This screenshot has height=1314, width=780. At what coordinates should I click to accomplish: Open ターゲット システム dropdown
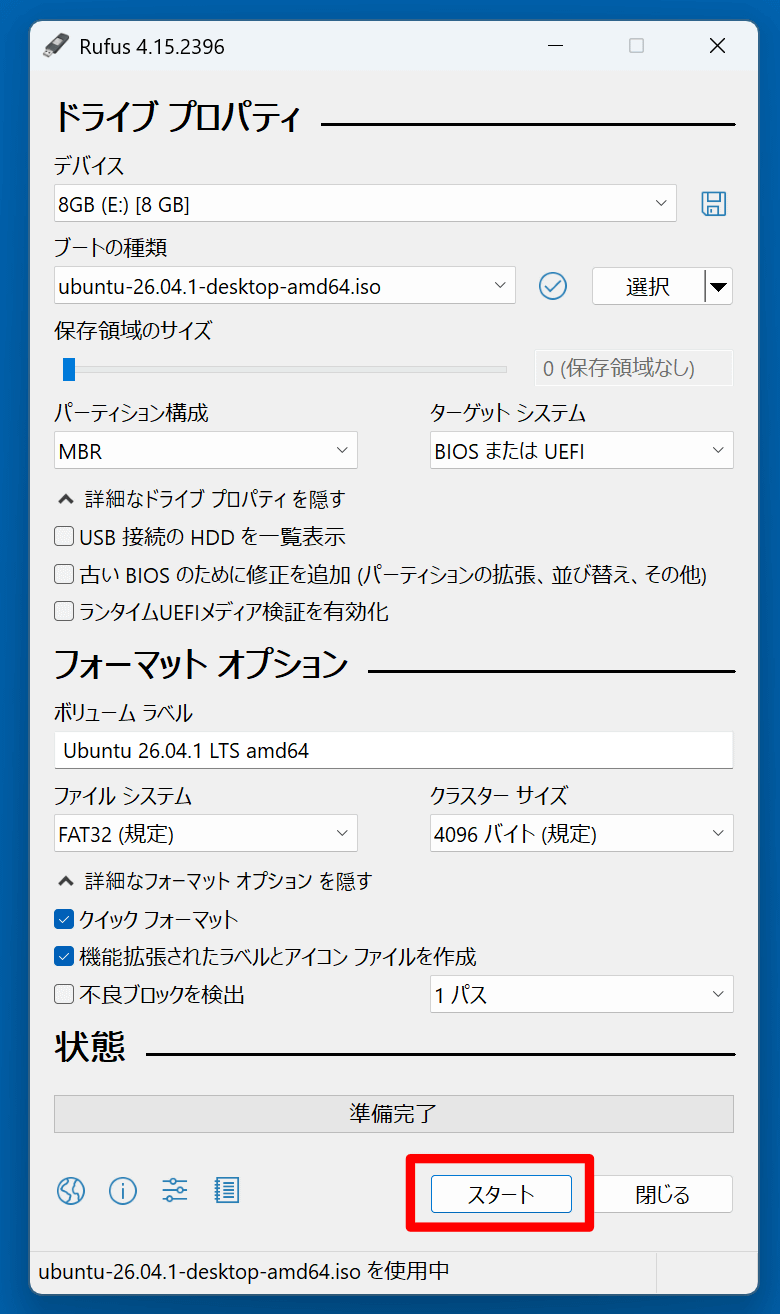pos(581,451)
